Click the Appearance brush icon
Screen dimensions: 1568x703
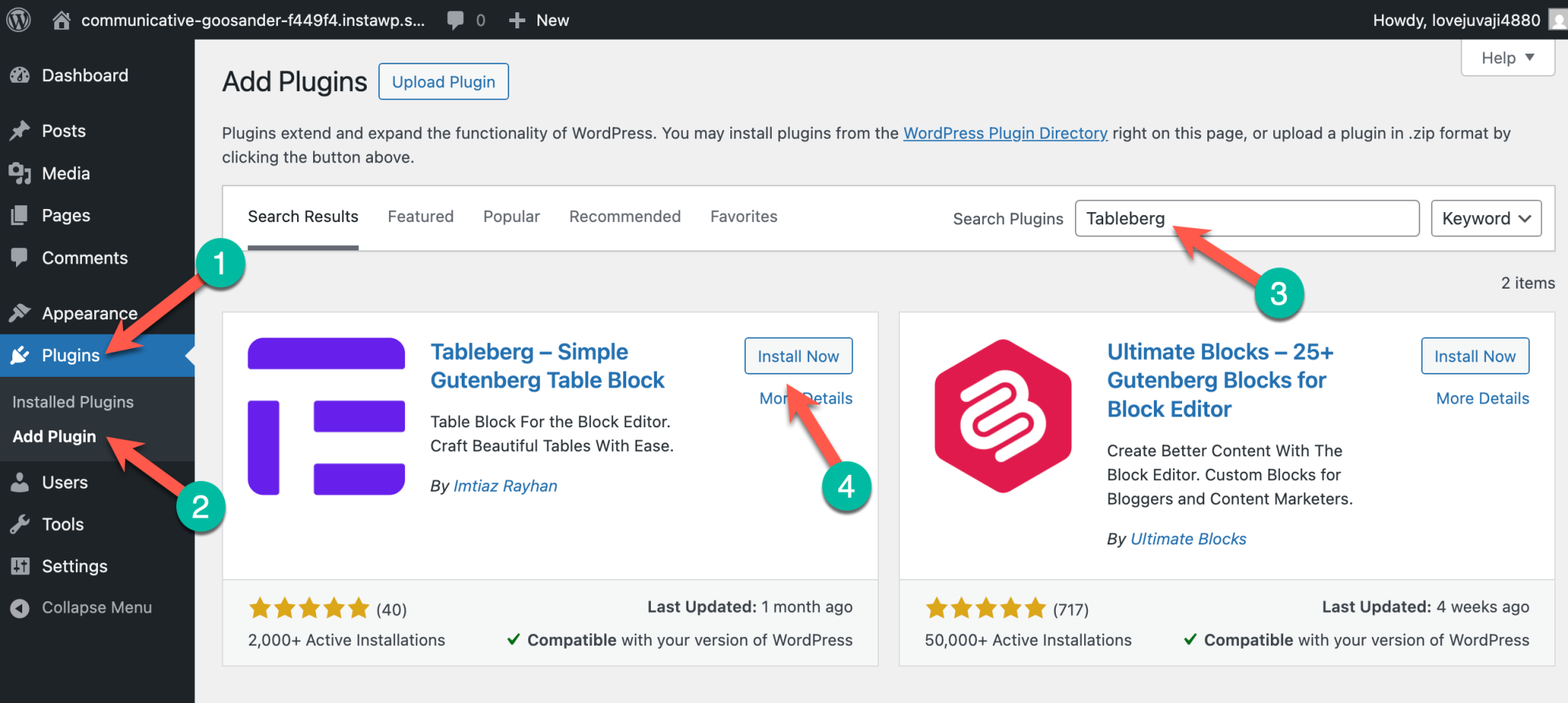pyautogui.click(x=20, y=313)
